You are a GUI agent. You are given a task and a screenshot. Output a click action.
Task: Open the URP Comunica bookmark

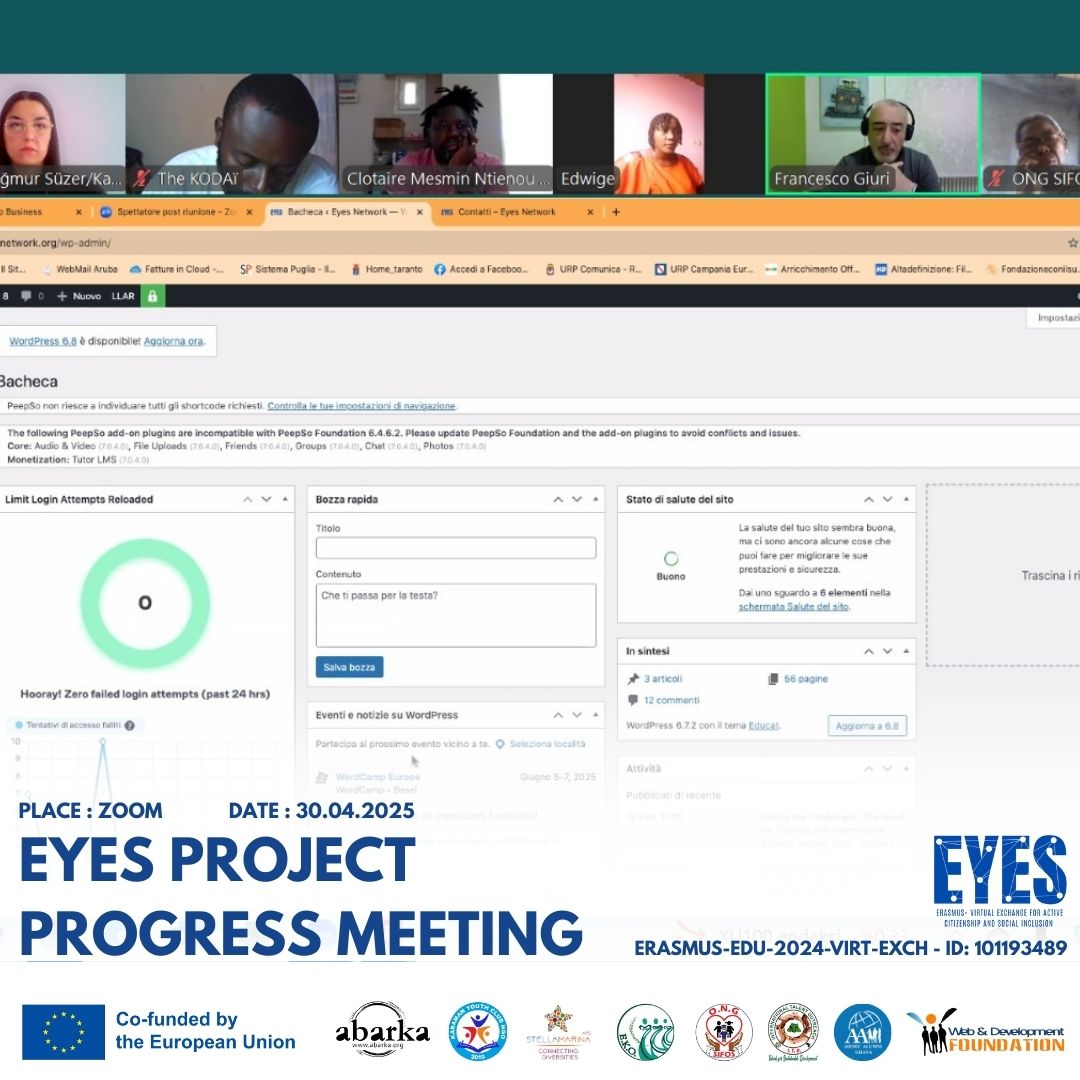point(593,269)
